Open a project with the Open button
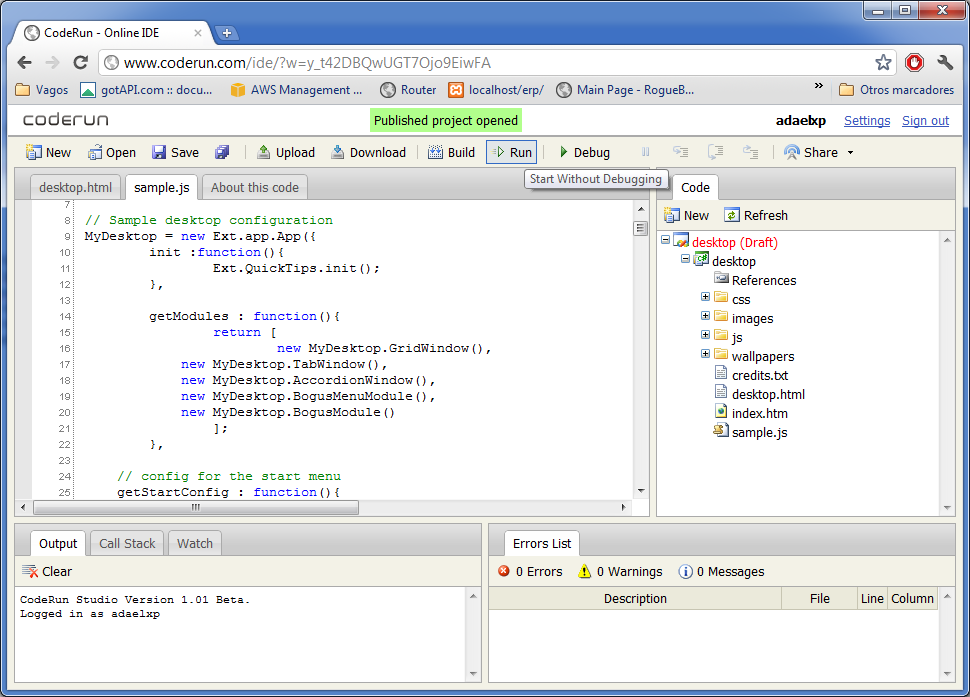This screenshot has width=970, height=697. (x=111, y=152)
